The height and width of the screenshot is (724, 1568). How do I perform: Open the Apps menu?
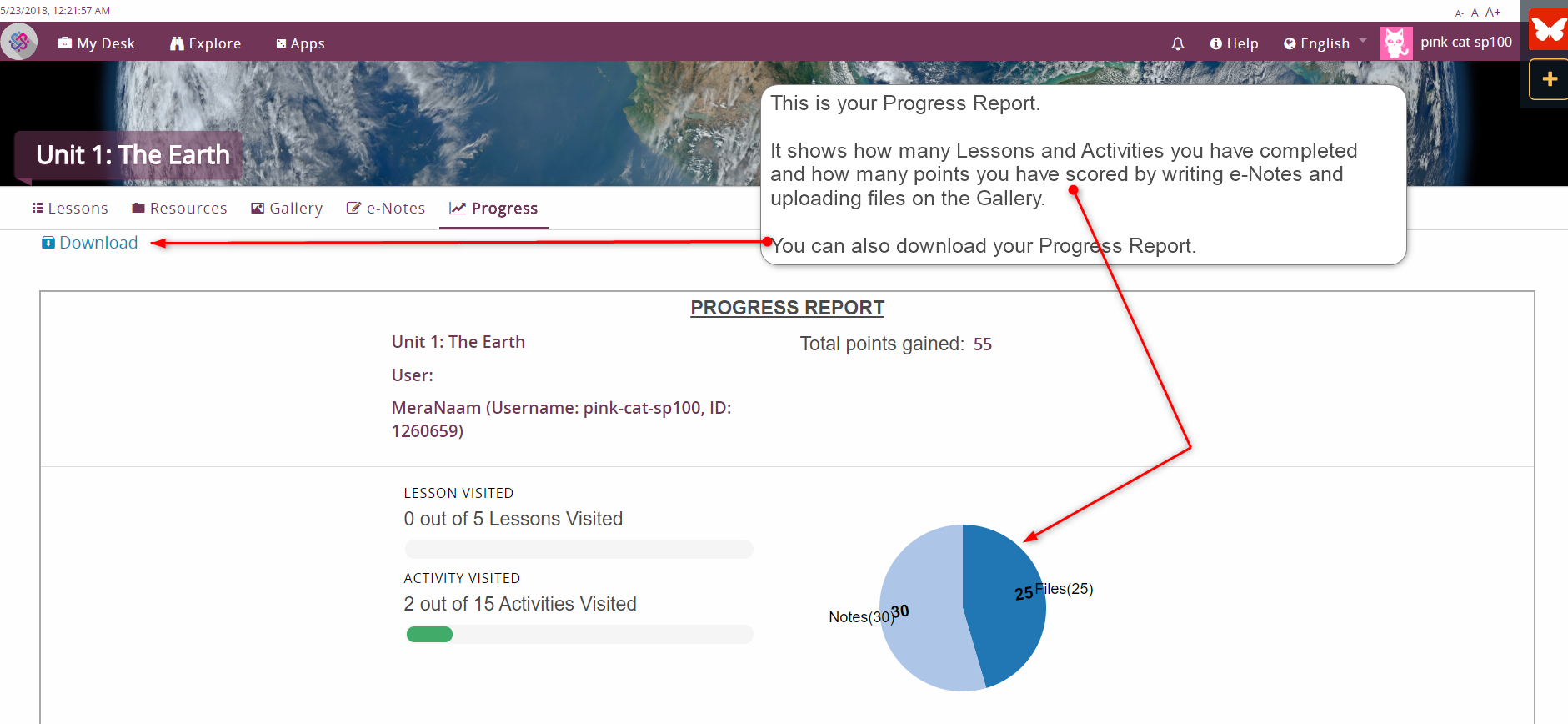click(300, 43)
